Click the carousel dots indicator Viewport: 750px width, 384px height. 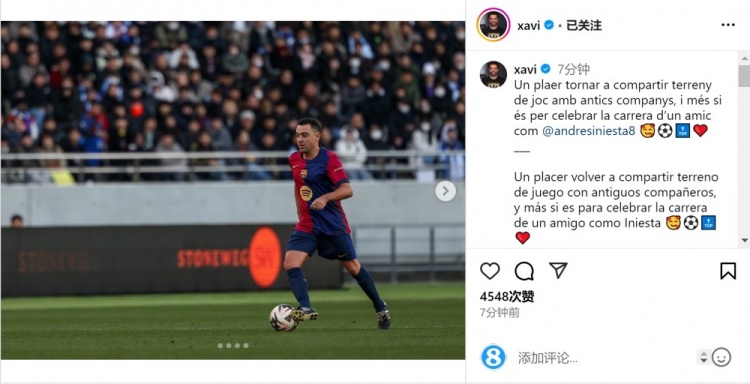[x=233, y=345]
